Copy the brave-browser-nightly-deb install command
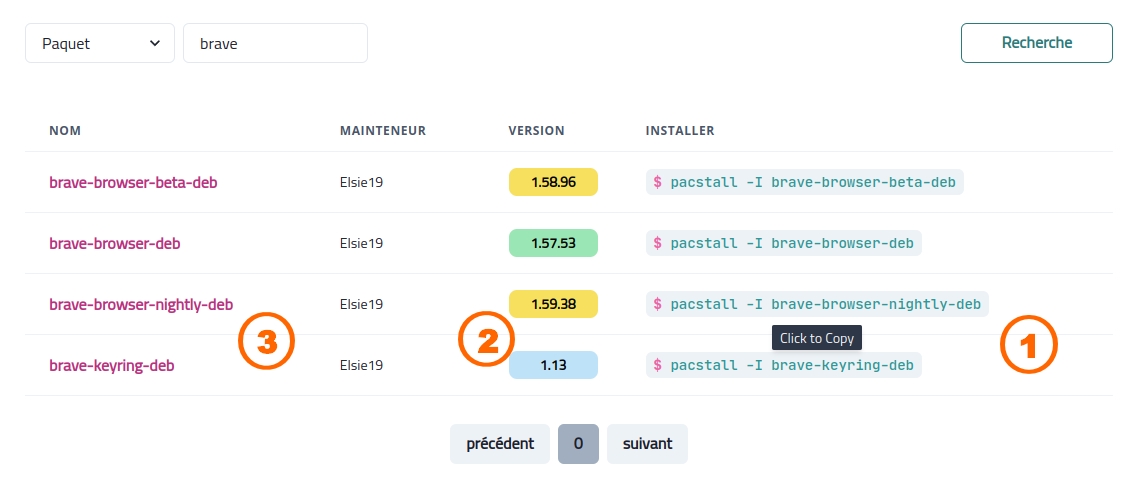The image size is (1135, 481). tap(817, 304)
